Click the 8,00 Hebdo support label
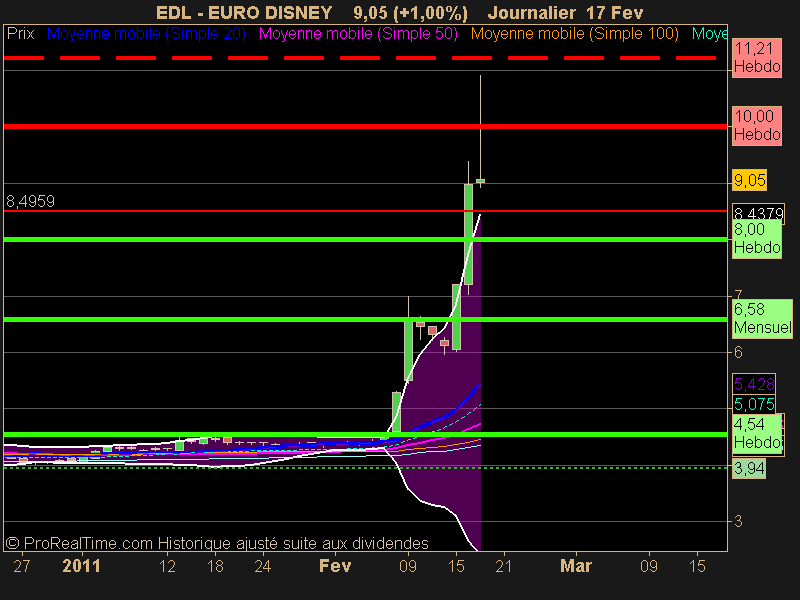 click(x=757, y=239)
